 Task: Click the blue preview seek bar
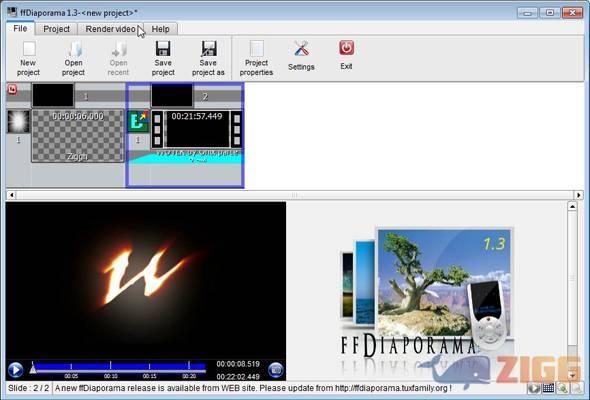click(120, 366)
